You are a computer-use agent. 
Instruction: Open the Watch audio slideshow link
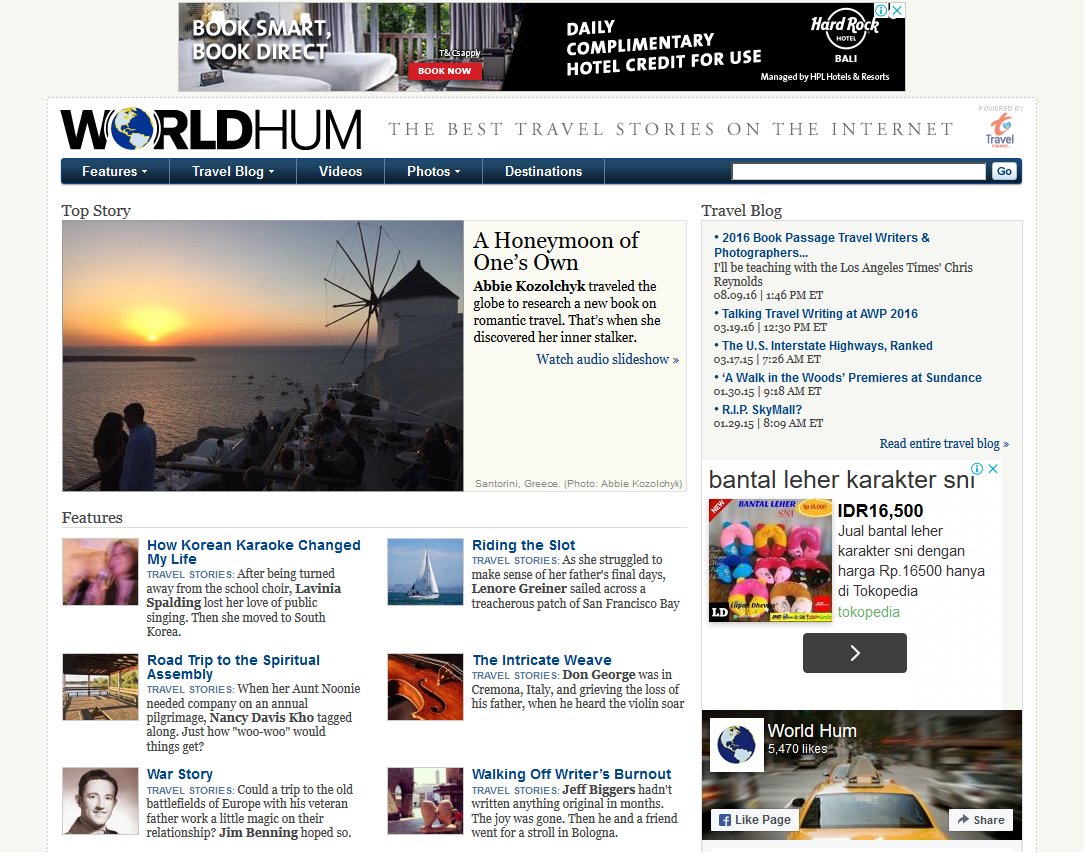point(607,359)
